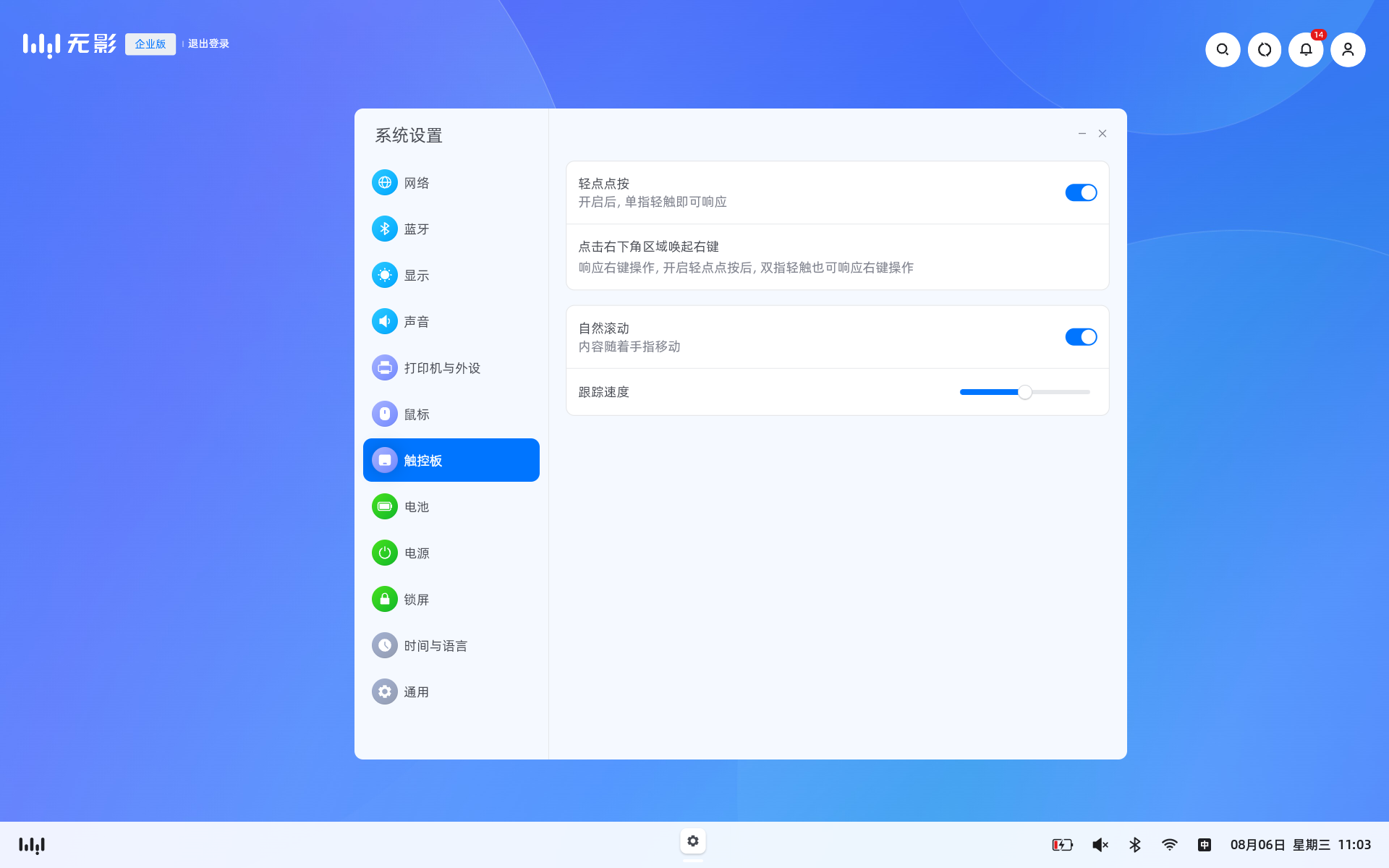Click 退出登录 to log out
Image resolution: width=1389 pixels, height=868 pixels.
208,44
